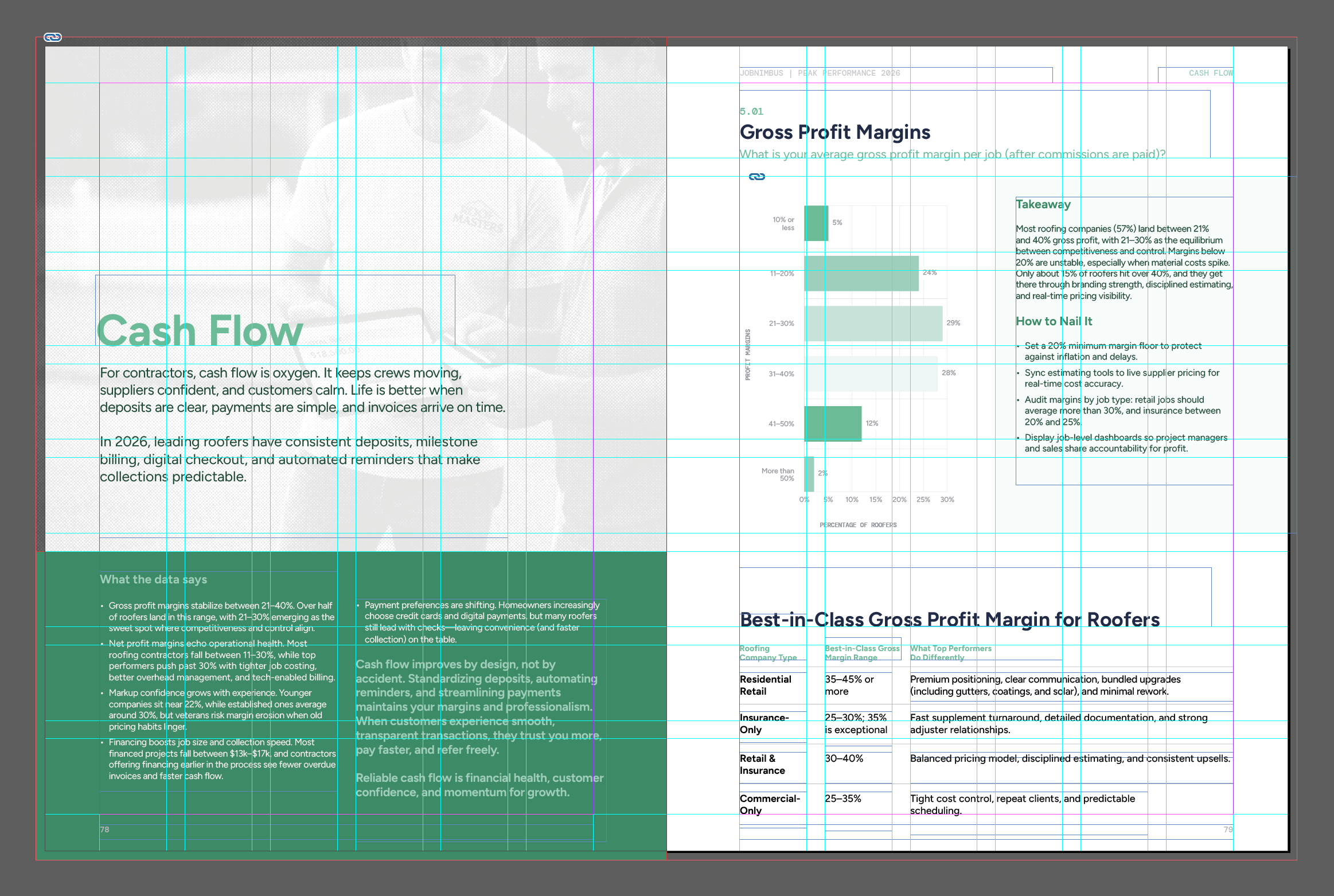1334x896 pixels.
Task: Click the "What the data says" heading
Action: pos(153,579)
